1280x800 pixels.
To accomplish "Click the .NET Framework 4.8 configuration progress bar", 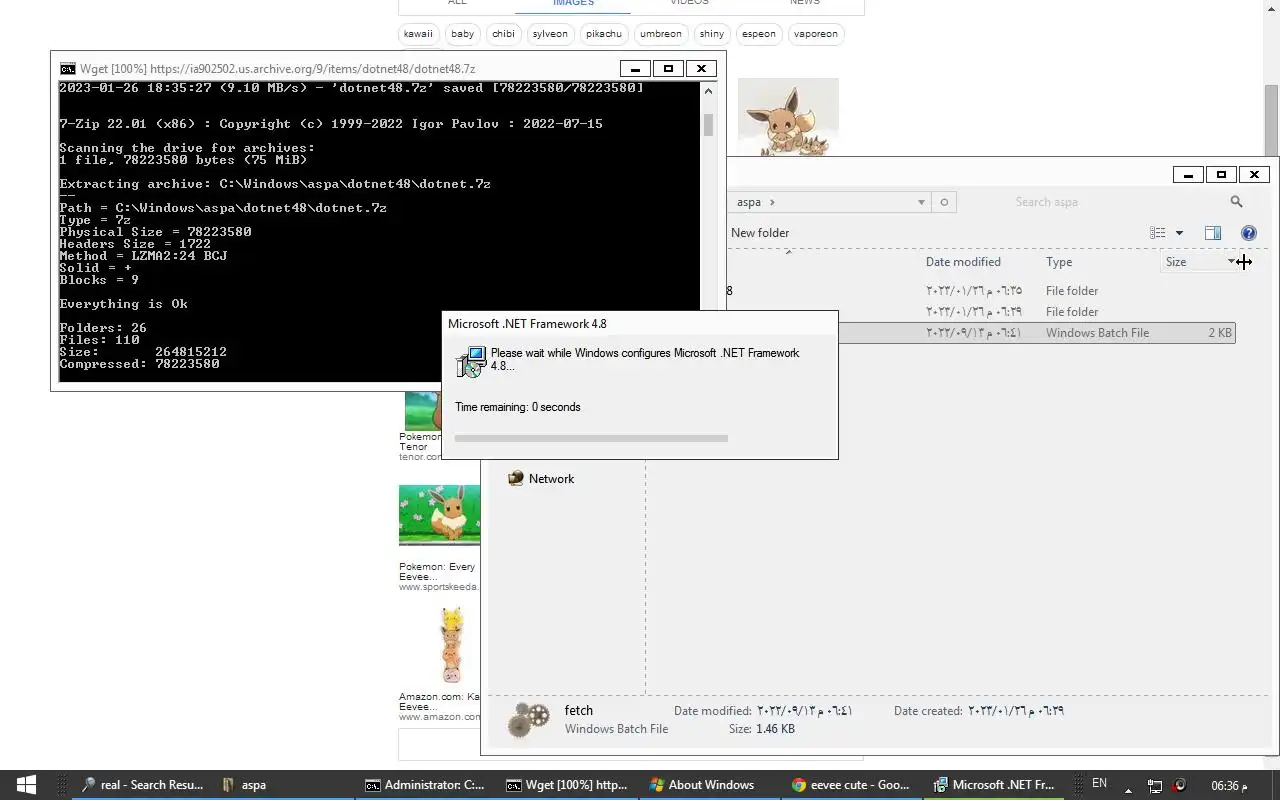I will tap(591, 438).
